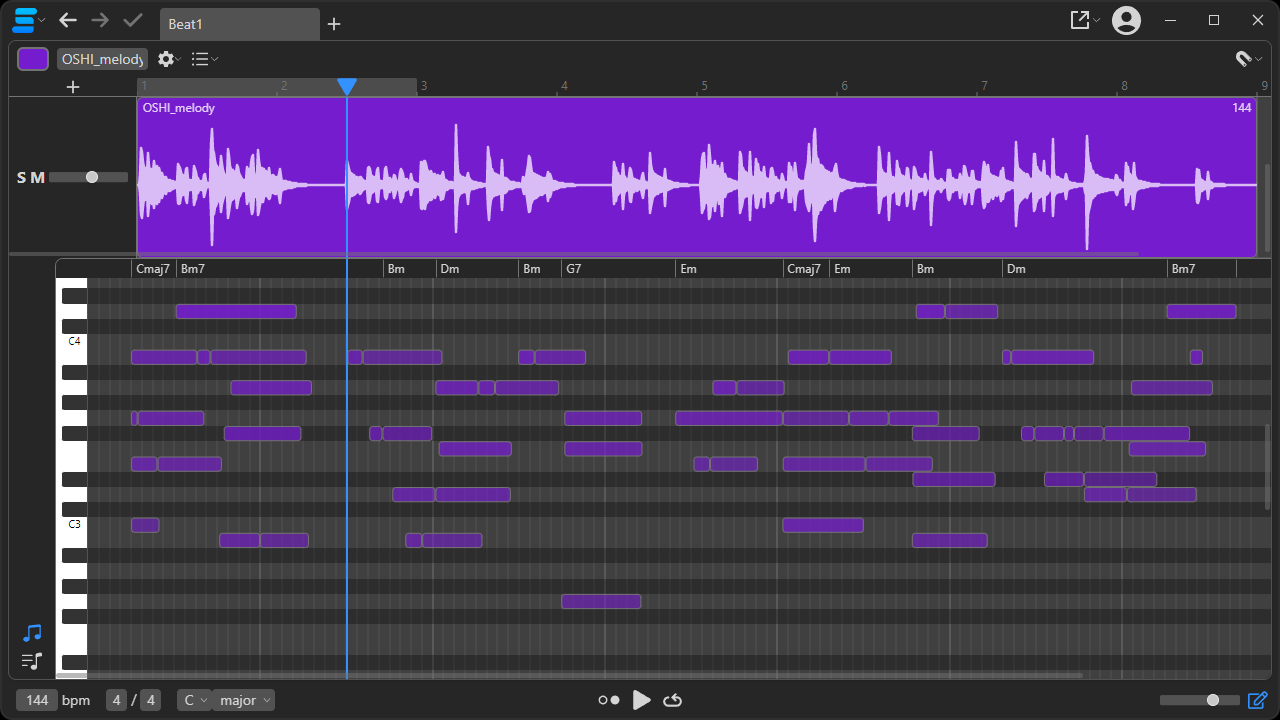Click the track list icon next to gear
The image size is (1280, 720).
[x=199, y=59]
